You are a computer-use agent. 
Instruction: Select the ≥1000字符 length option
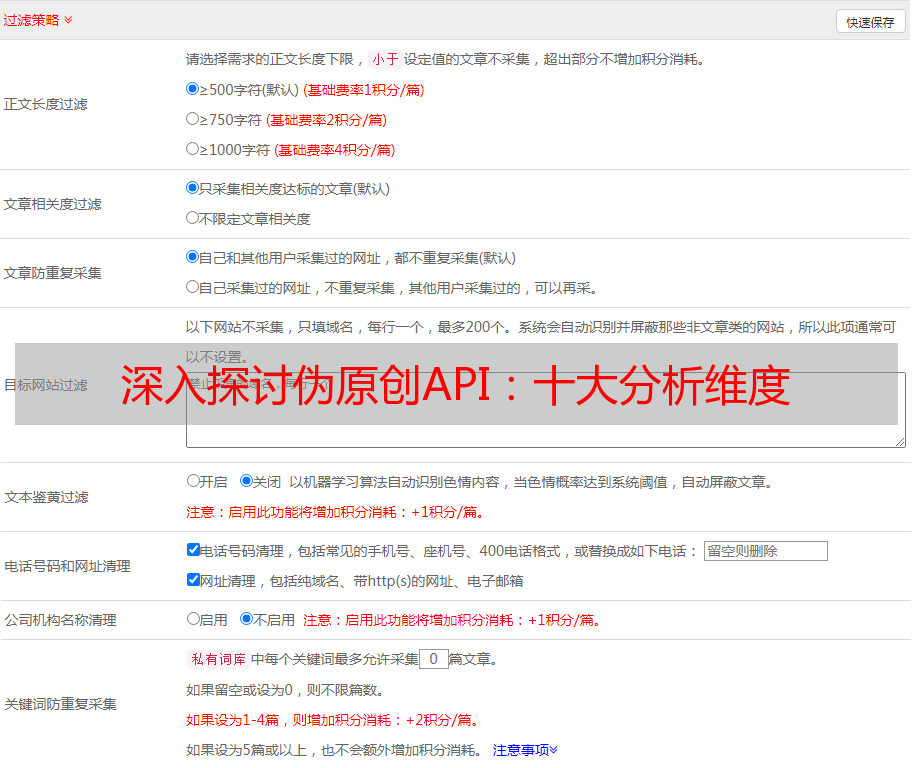pyautogui.click(x=193, y=149)
